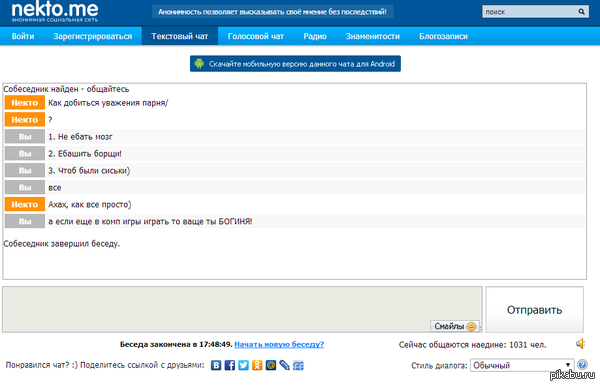Click 'Собеседник найден - общайтесь' text
The width and height of the screenshot is (600, 386).
click(x=66, y=89)
